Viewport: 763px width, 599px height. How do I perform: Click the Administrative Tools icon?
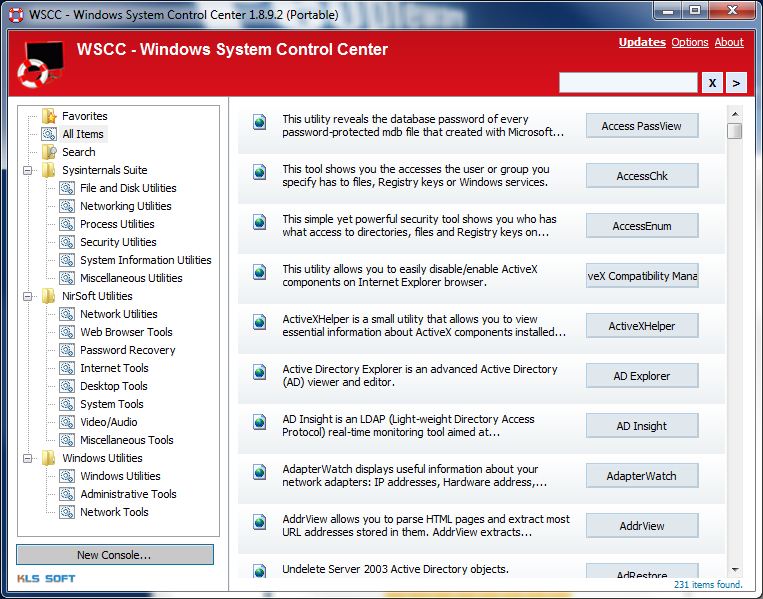[67, 494]
